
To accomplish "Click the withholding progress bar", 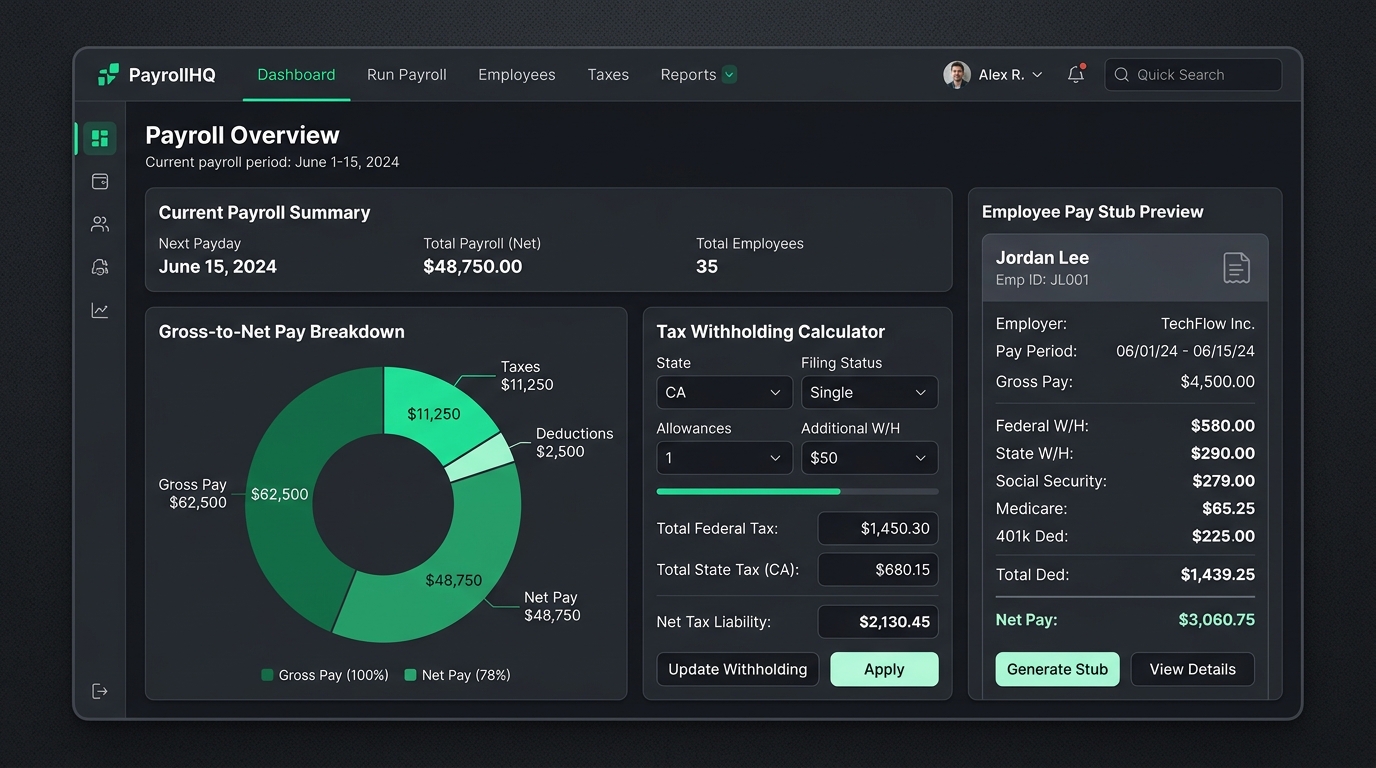I will click(797, 491).
